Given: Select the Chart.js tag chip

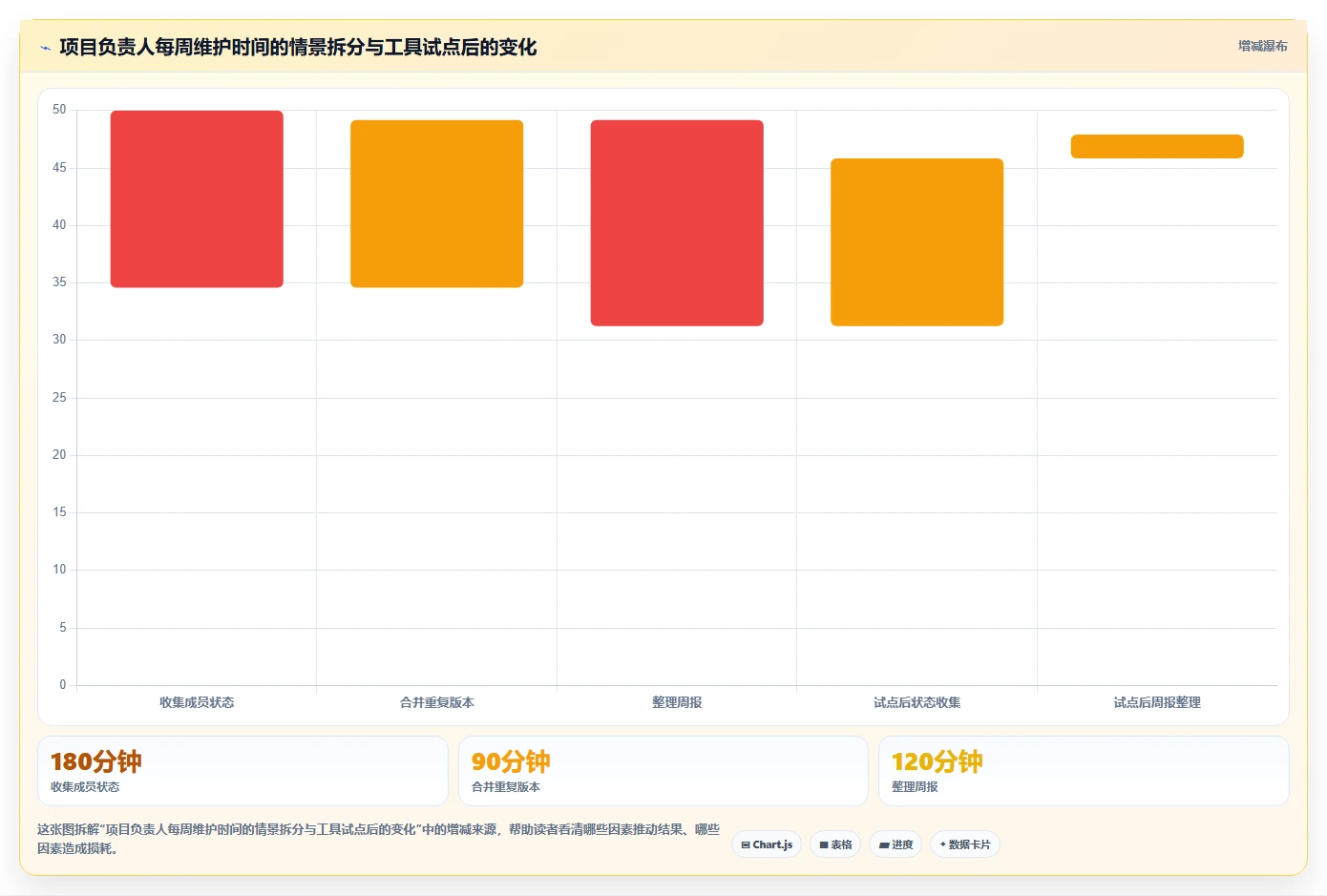Looking at the screenshot, I should point(767,844).
